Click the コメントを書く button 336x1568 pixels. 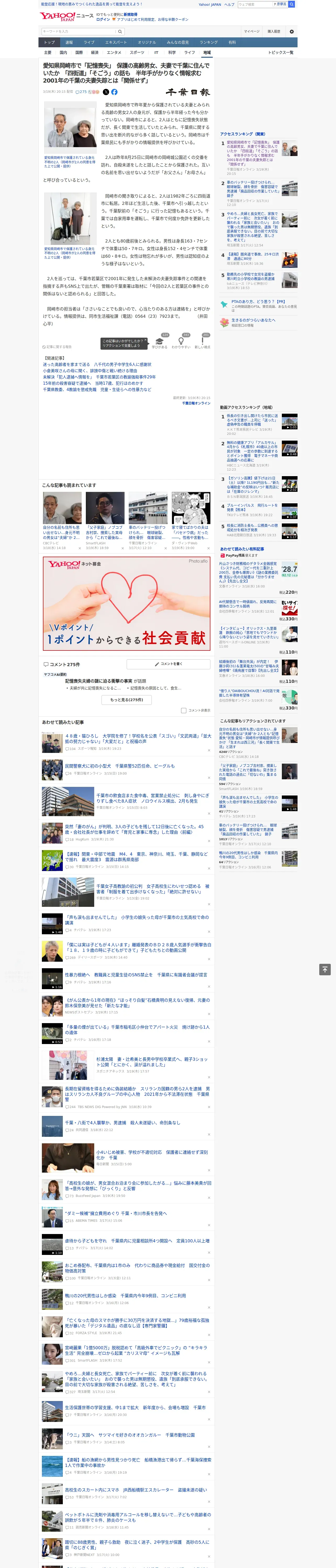[x=168, y=664]
